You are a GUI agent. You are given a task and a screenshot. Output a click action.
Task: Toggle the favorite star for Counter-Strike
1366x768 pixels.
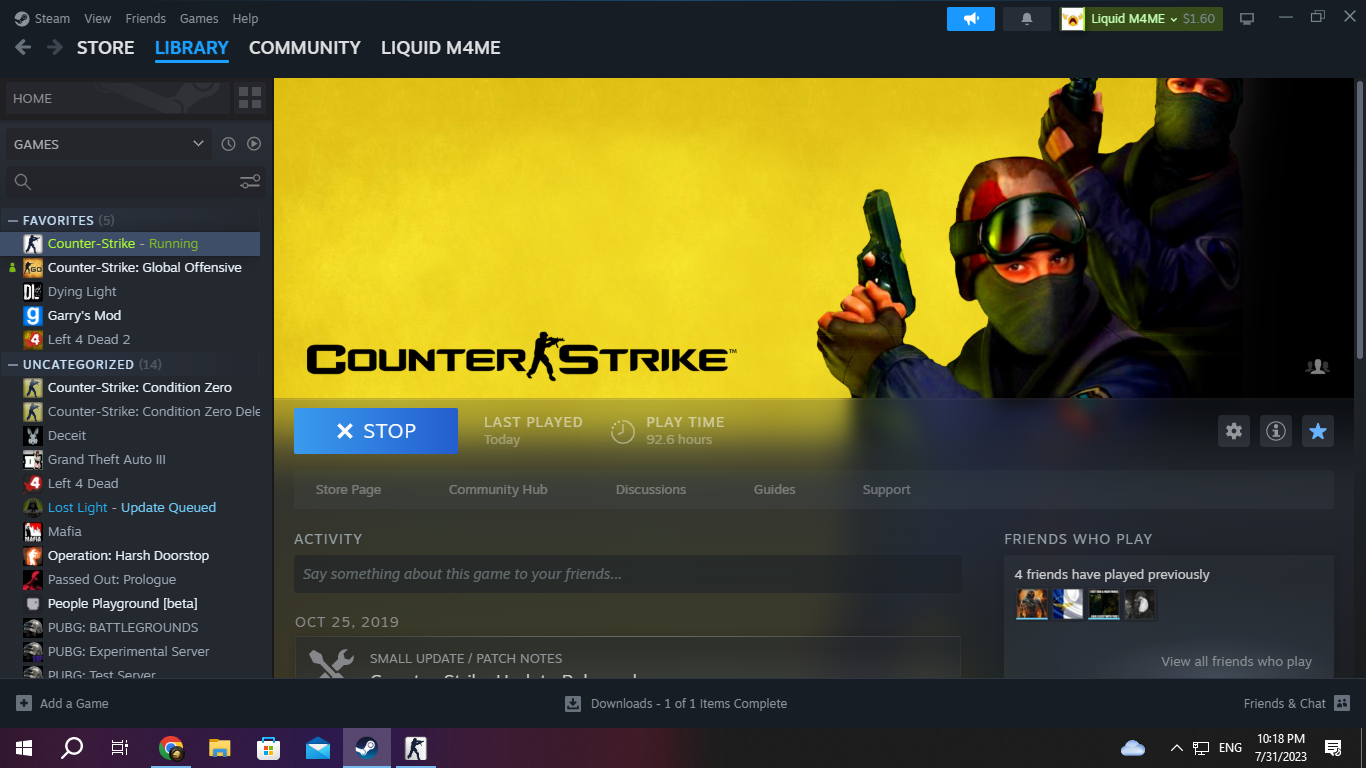1318,431
